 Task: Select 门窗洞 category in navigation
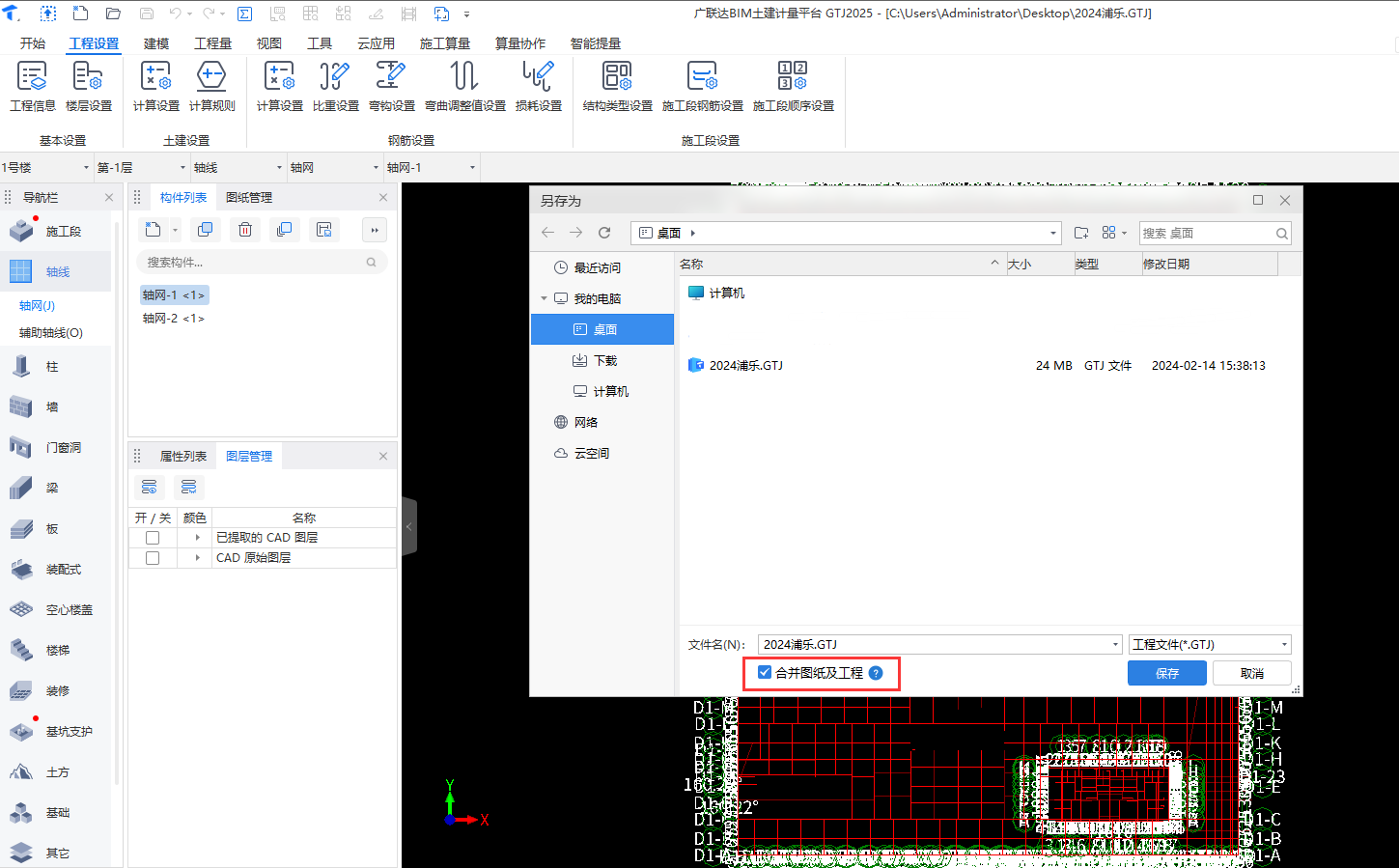56,448
